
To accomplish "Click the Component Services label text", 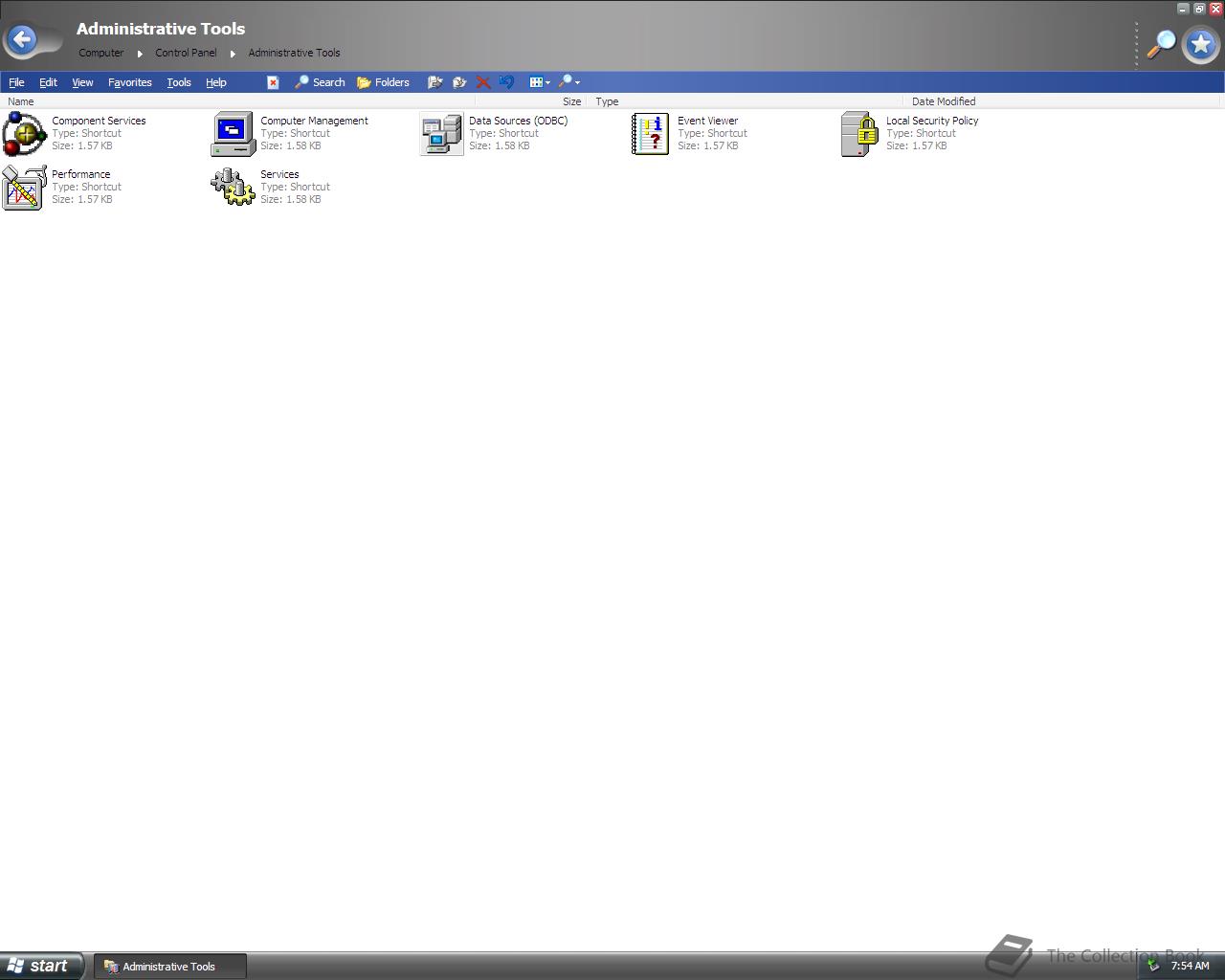I will [x=99, y=121].
